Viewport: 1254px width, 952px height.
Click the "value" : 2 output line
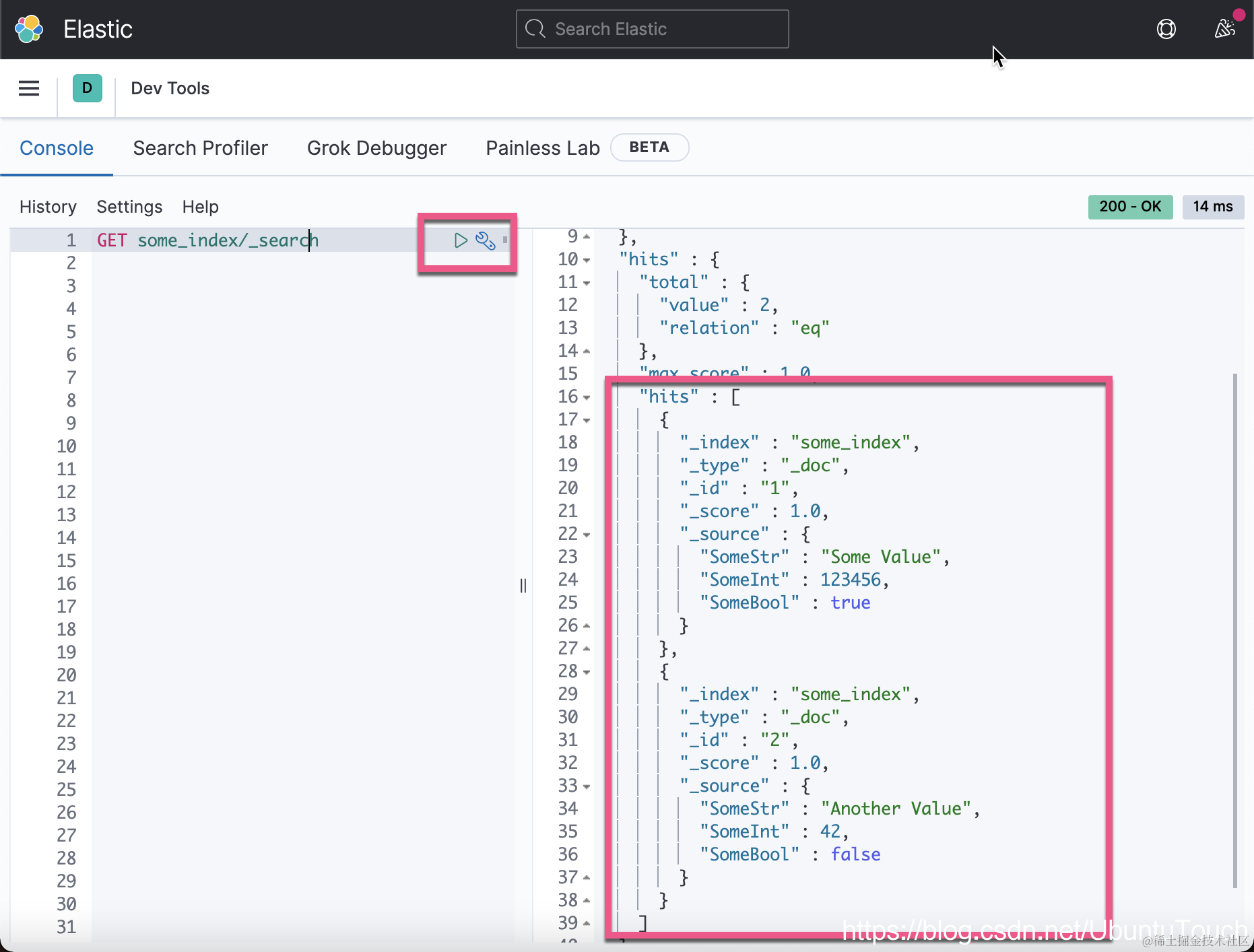pos(719,305)
